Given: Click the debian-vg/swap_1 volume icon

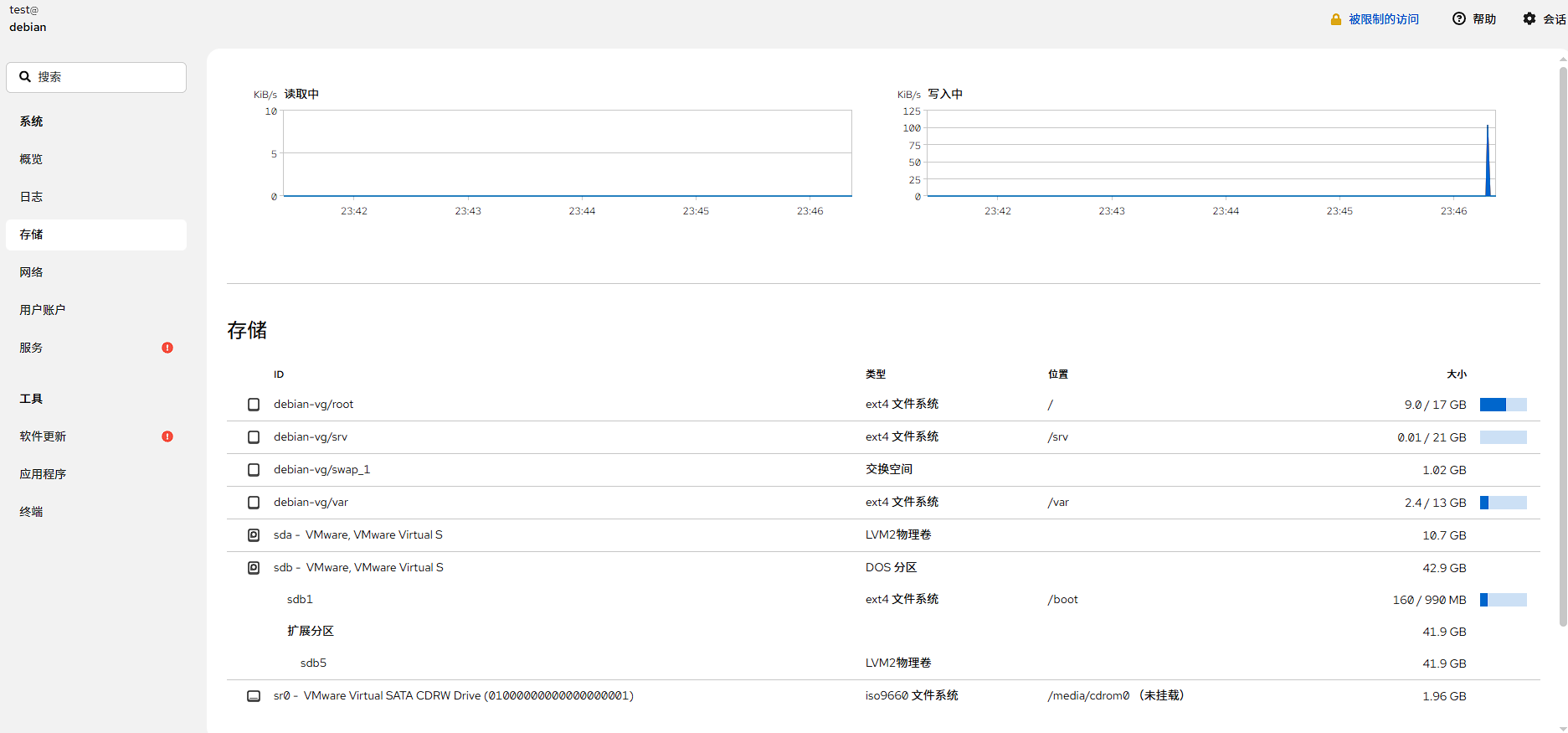Looking at the screenshot, I should (254, 470).
